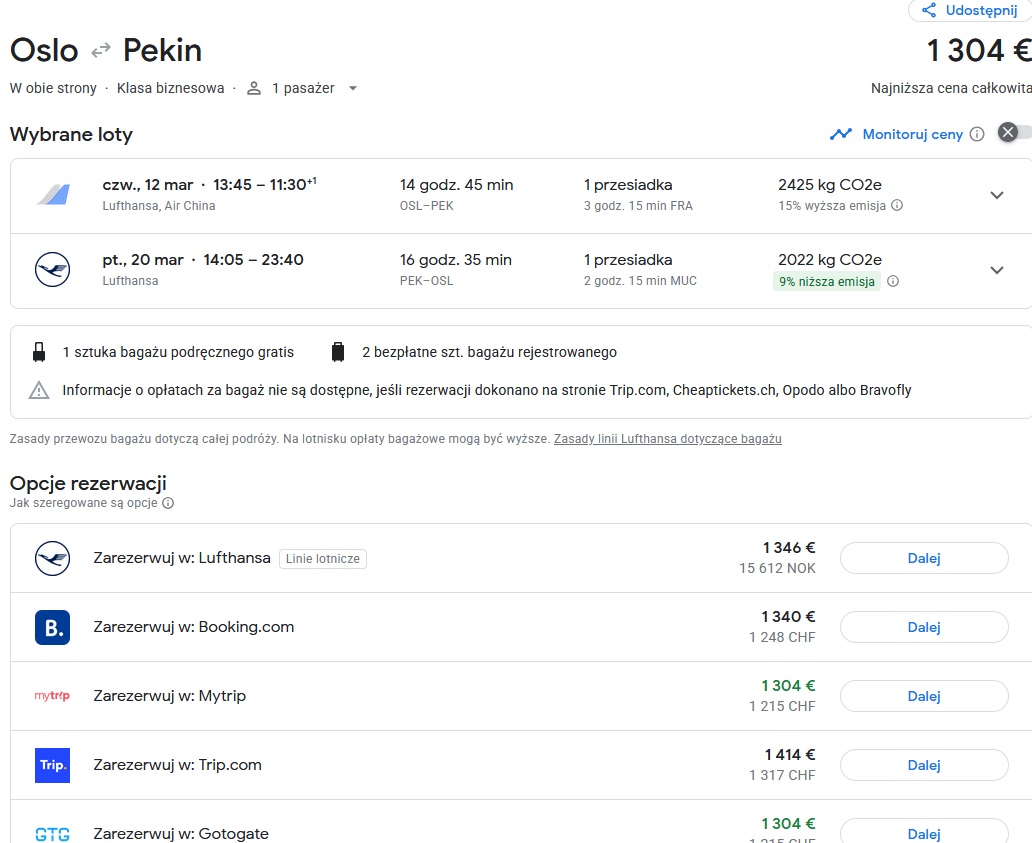Click the Lufthansa logo in booking options
The width and height of the screenshot is (1032, 843).
[x=53, y=559]
